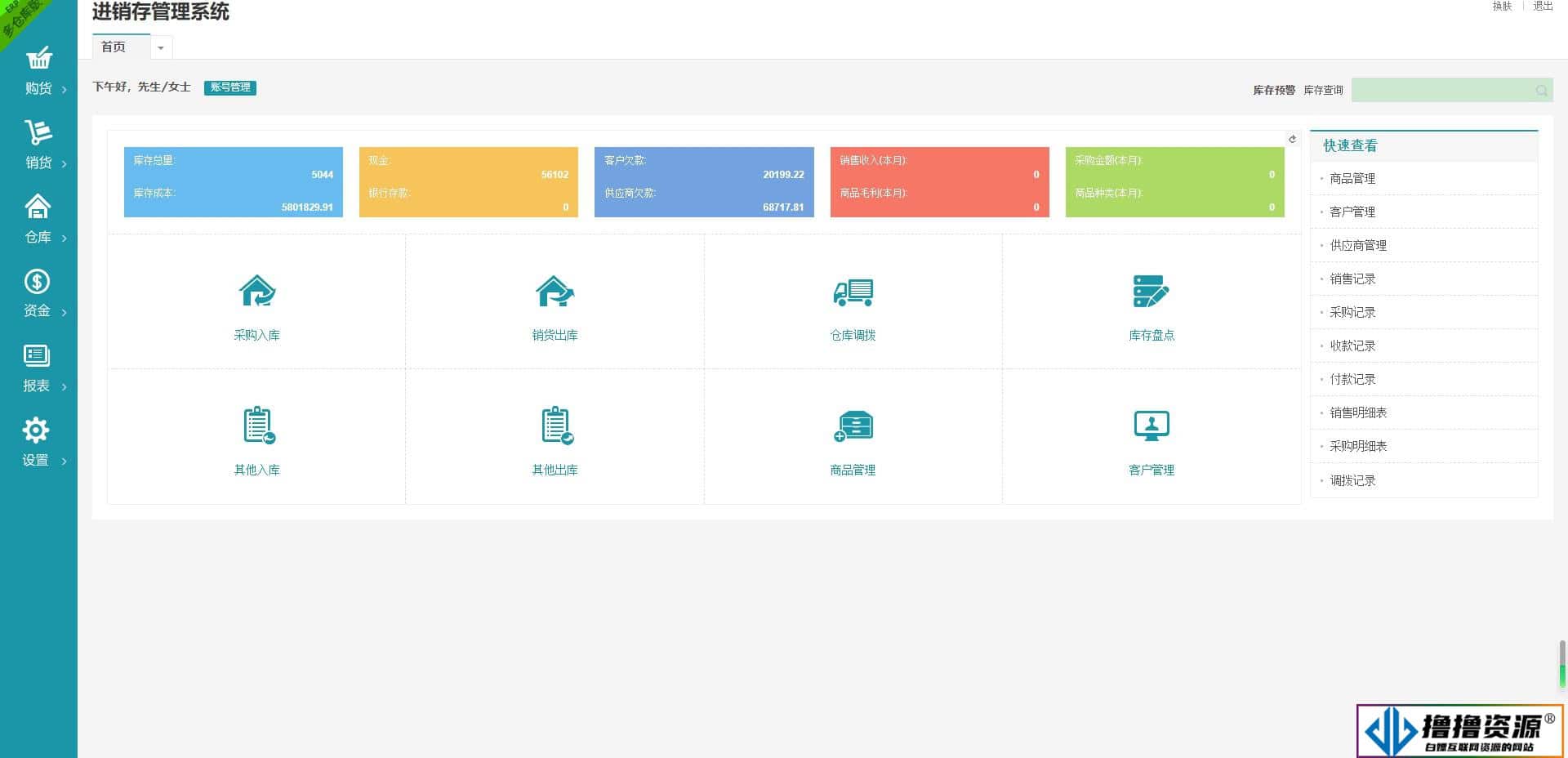Click the 账号管理 button
This screenshot has height=758, width=1568.
click(x=230, y=87)
